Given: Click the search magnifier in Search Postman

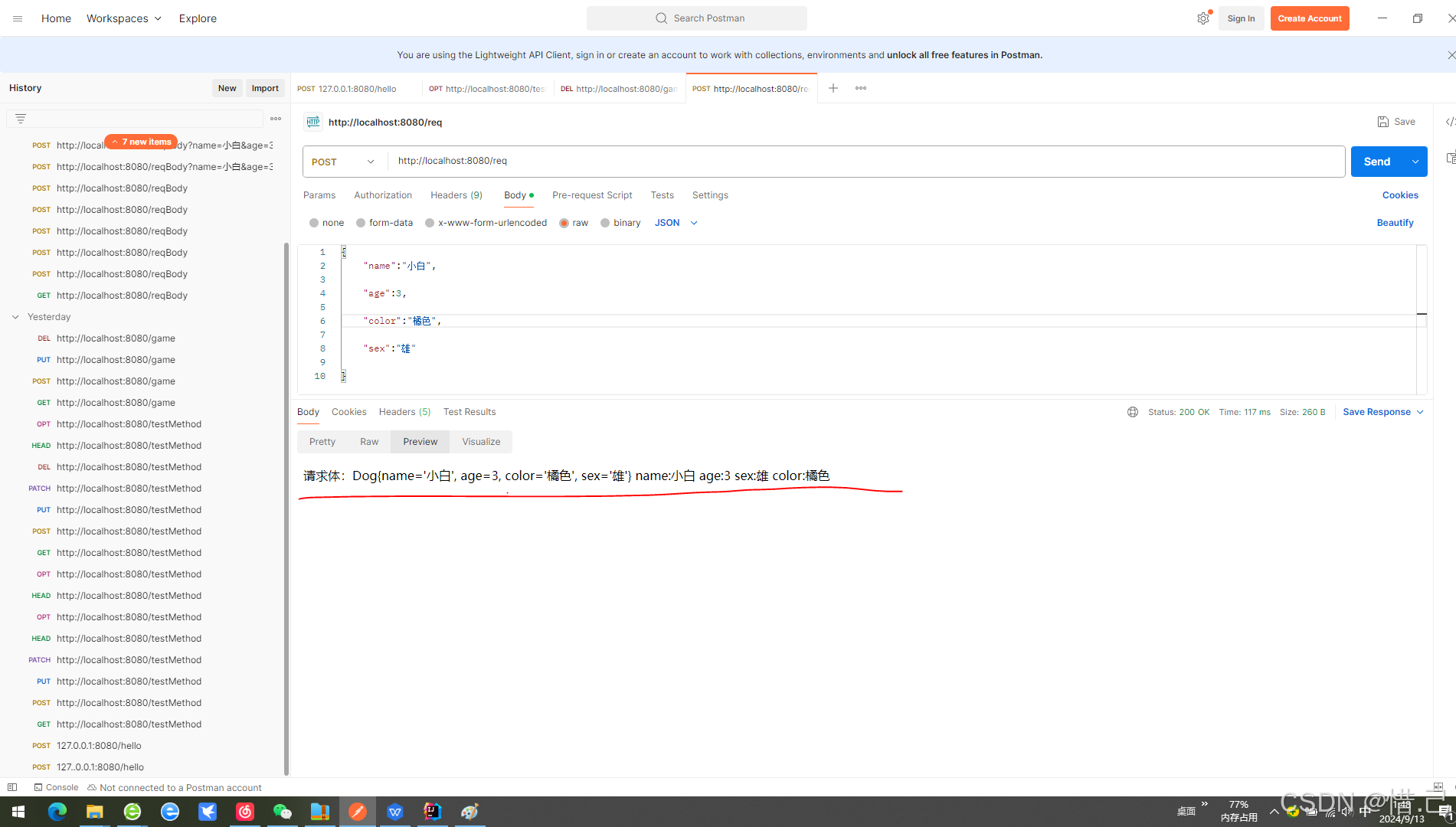Looking at the screenshot, I should [662, 18].
